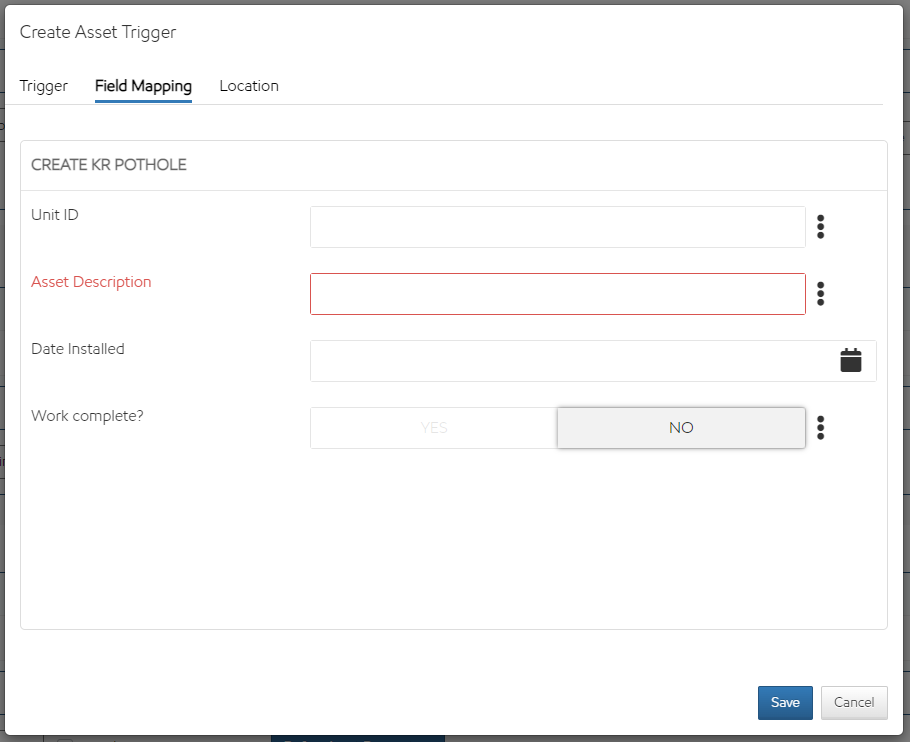Click the Work complete? label

tap(87, 416)
